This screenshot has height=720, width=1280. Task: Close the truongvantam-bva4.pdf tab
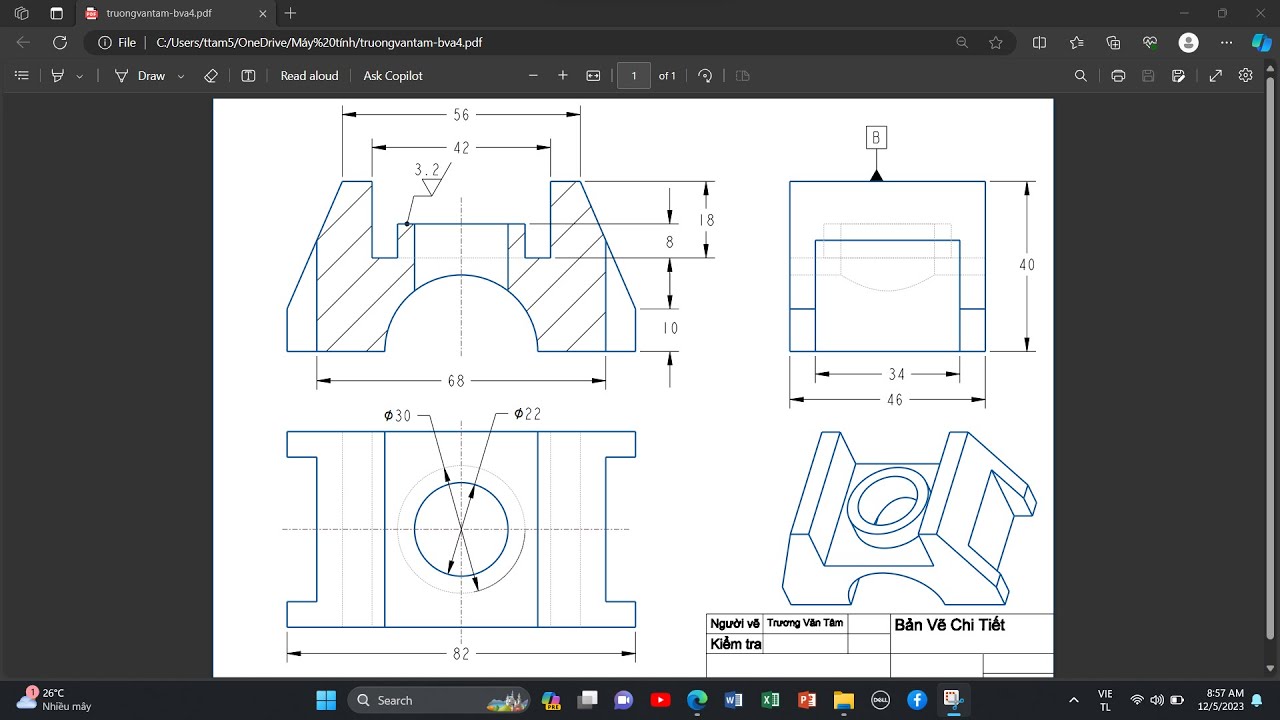point(263,14)
